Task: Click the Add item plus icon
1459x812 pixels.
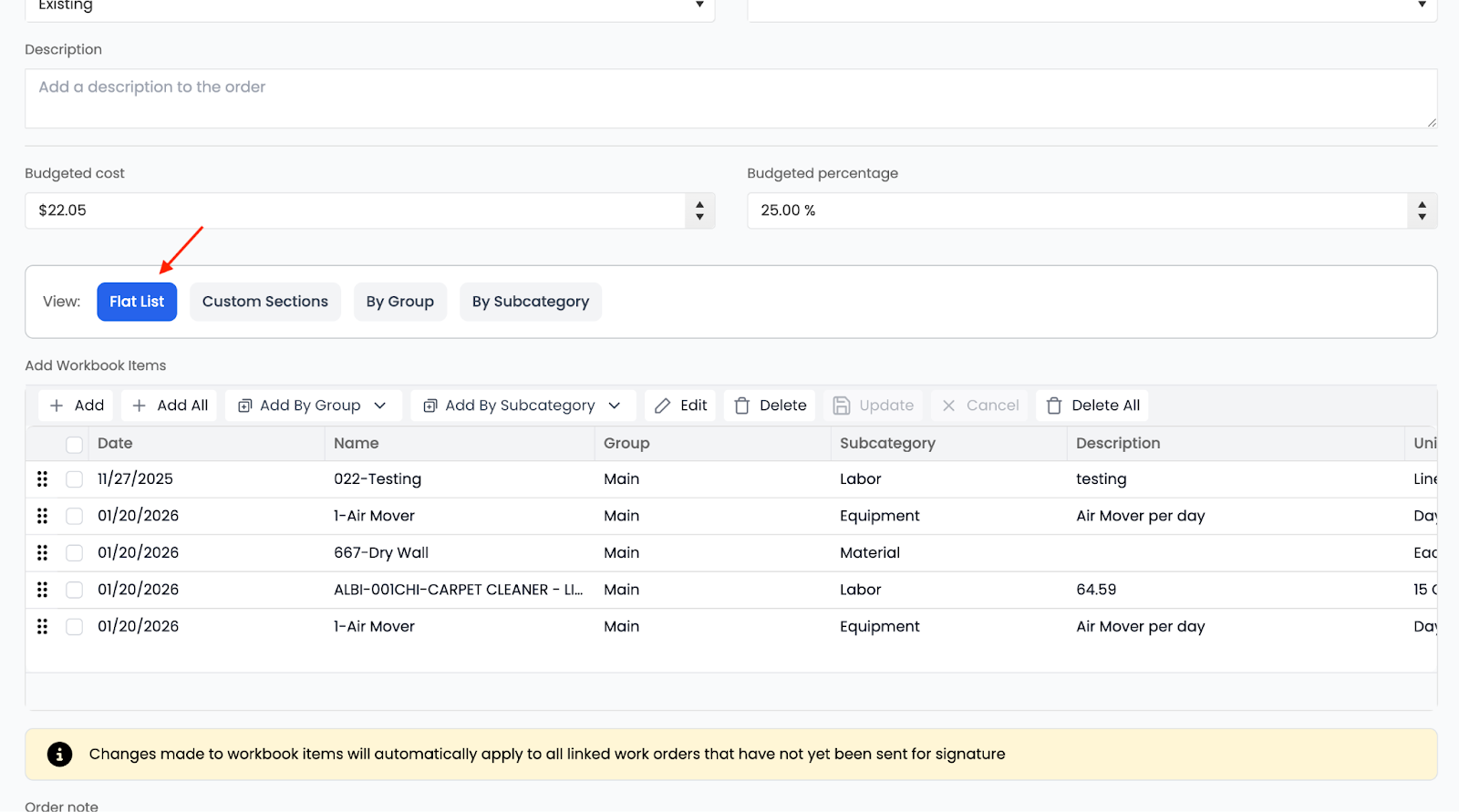Action: click(57, 406)
